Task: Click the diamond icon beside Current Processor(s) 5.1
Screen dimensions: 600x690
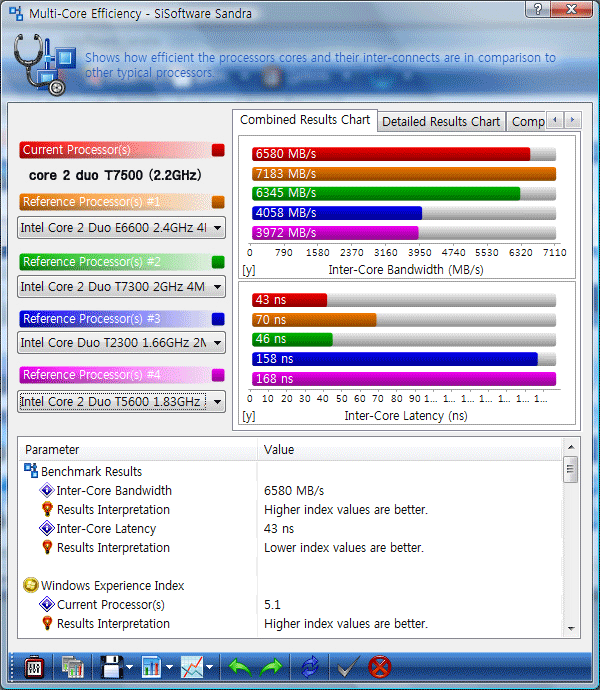Action: click(x=47, y=604)
